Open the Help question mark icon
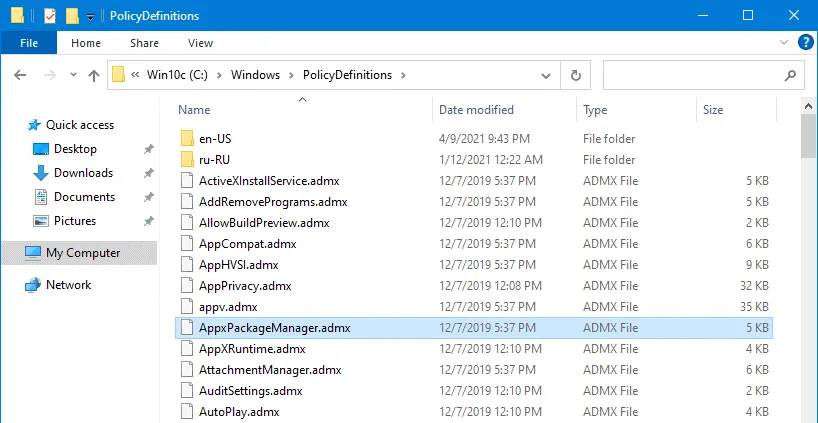Viewport: 818px width, 423px height. 805,43
